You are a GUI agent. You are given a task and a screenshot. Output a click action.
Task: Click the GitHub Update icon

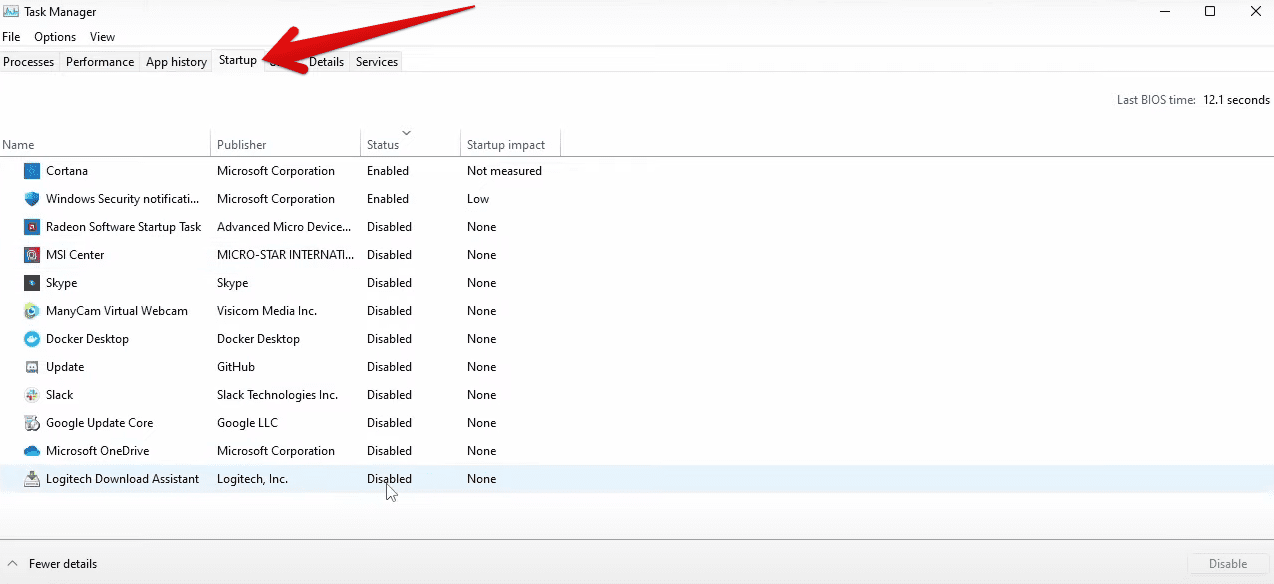tap(31, 367)
